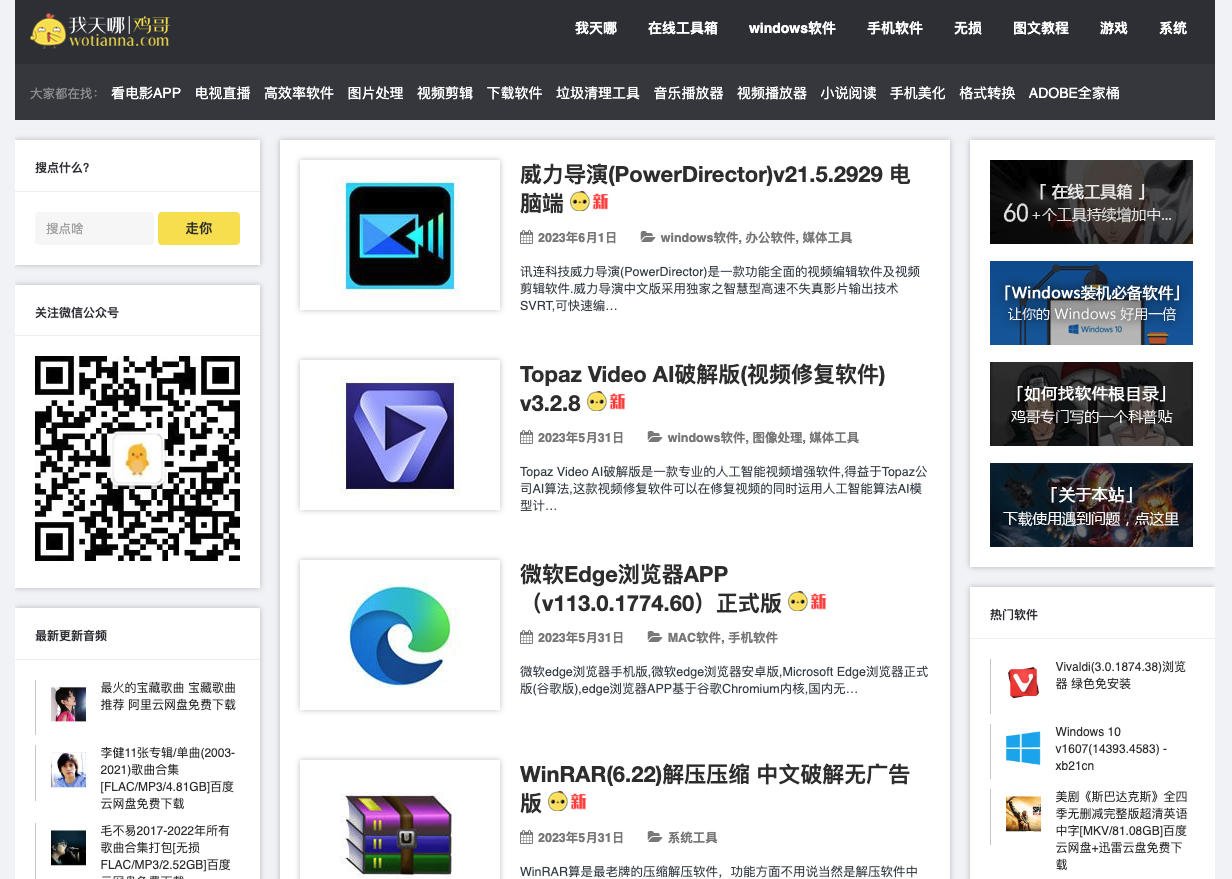Click the 小说阅读 quick link
1232x879 pixels.
coord(849,93)
